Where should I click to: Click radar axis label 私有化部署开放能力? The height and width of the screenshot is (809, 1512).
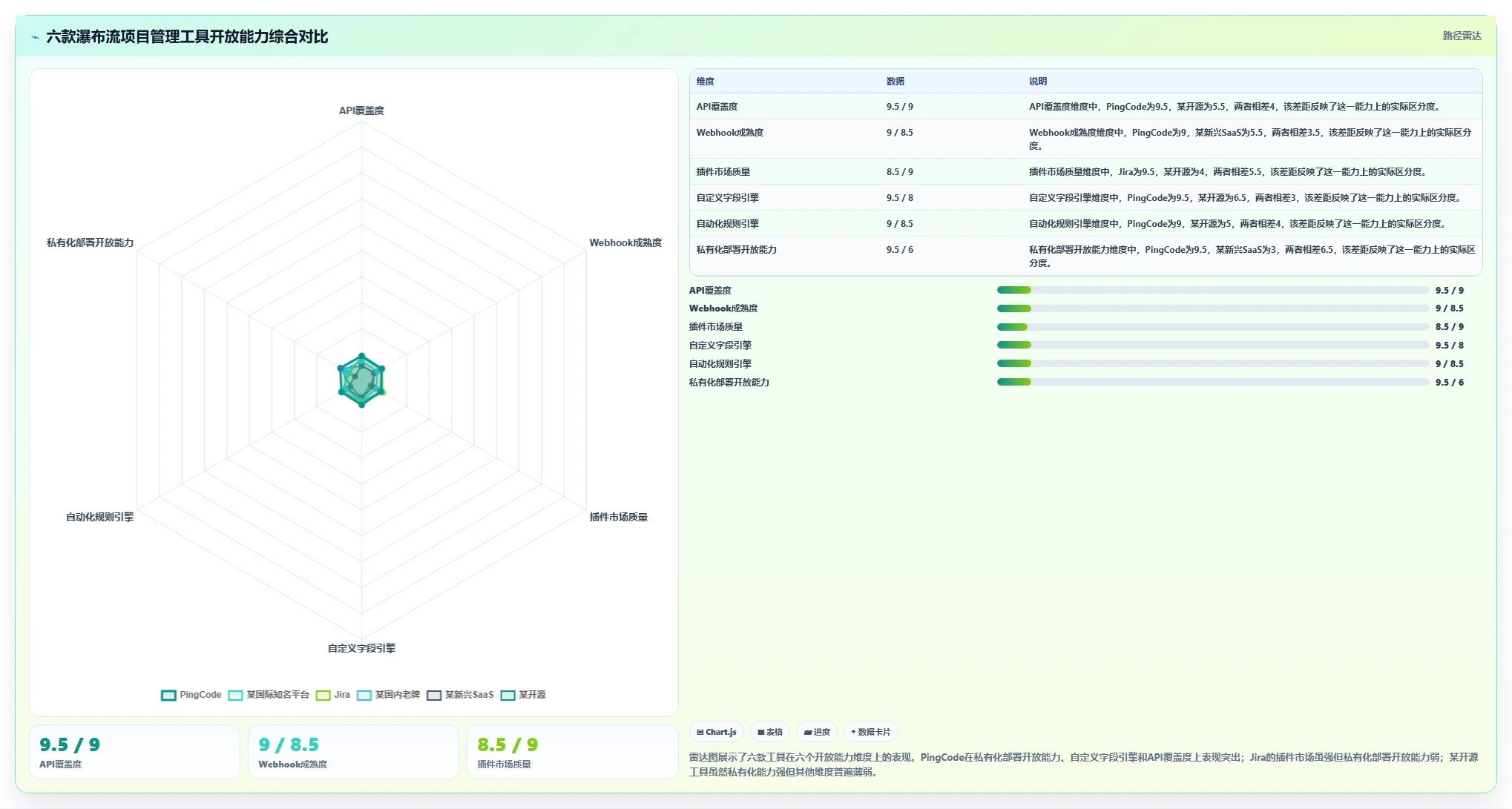(90, 242)
